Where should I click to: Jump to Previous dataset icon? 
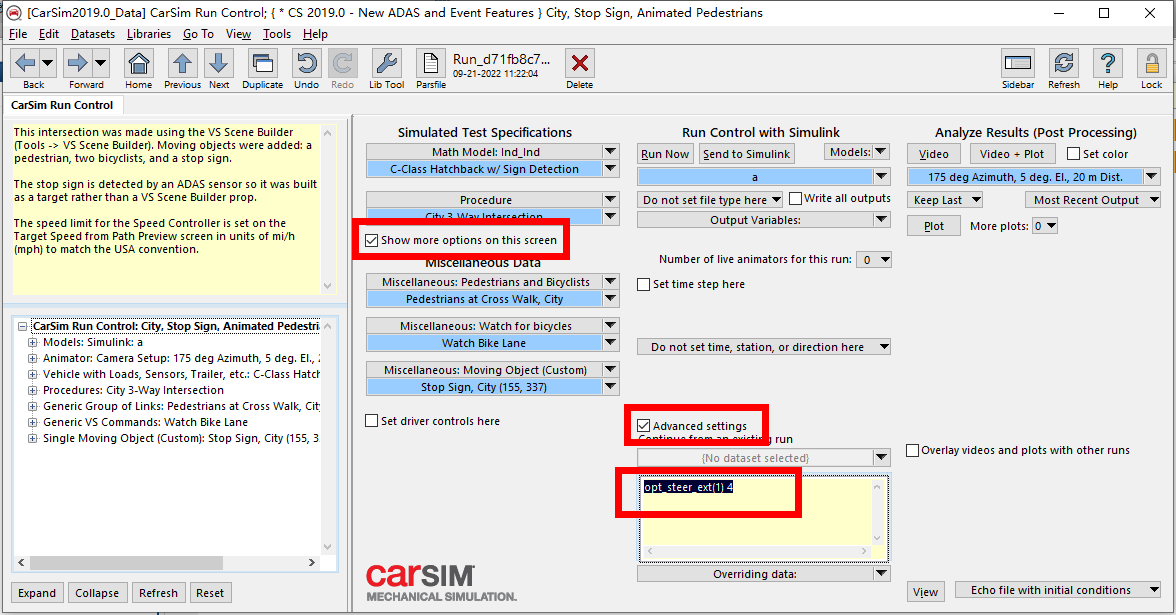point(182,63)
